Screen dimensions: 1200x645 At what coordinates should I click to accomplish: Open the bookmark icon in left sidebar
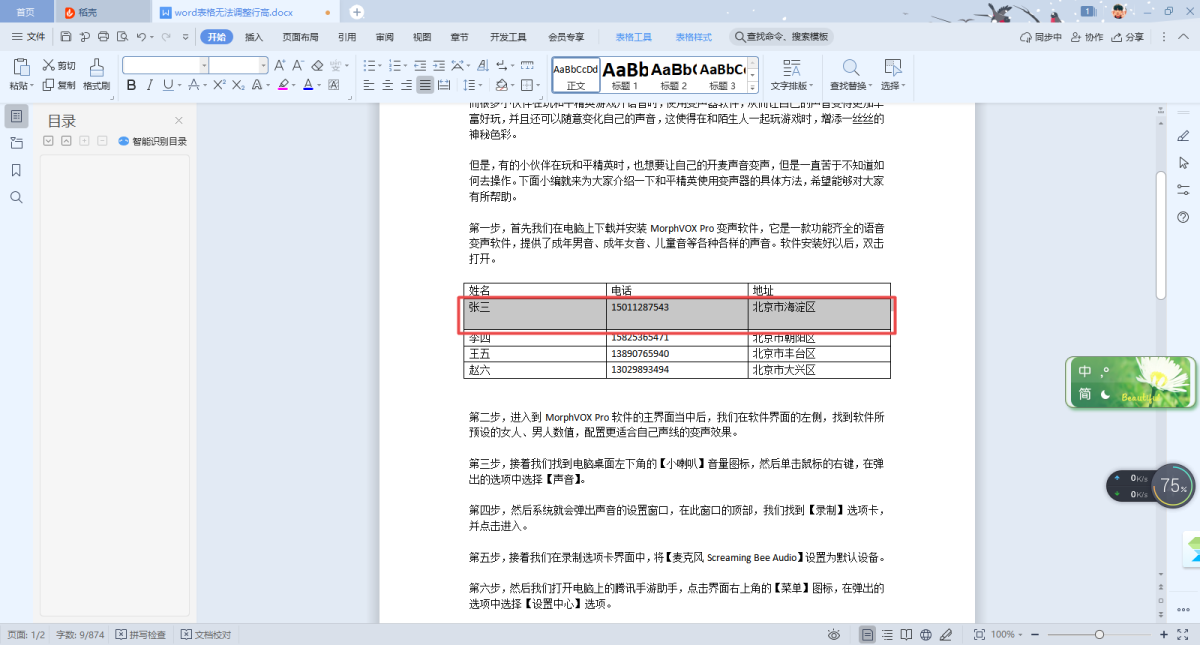[16, 171]
